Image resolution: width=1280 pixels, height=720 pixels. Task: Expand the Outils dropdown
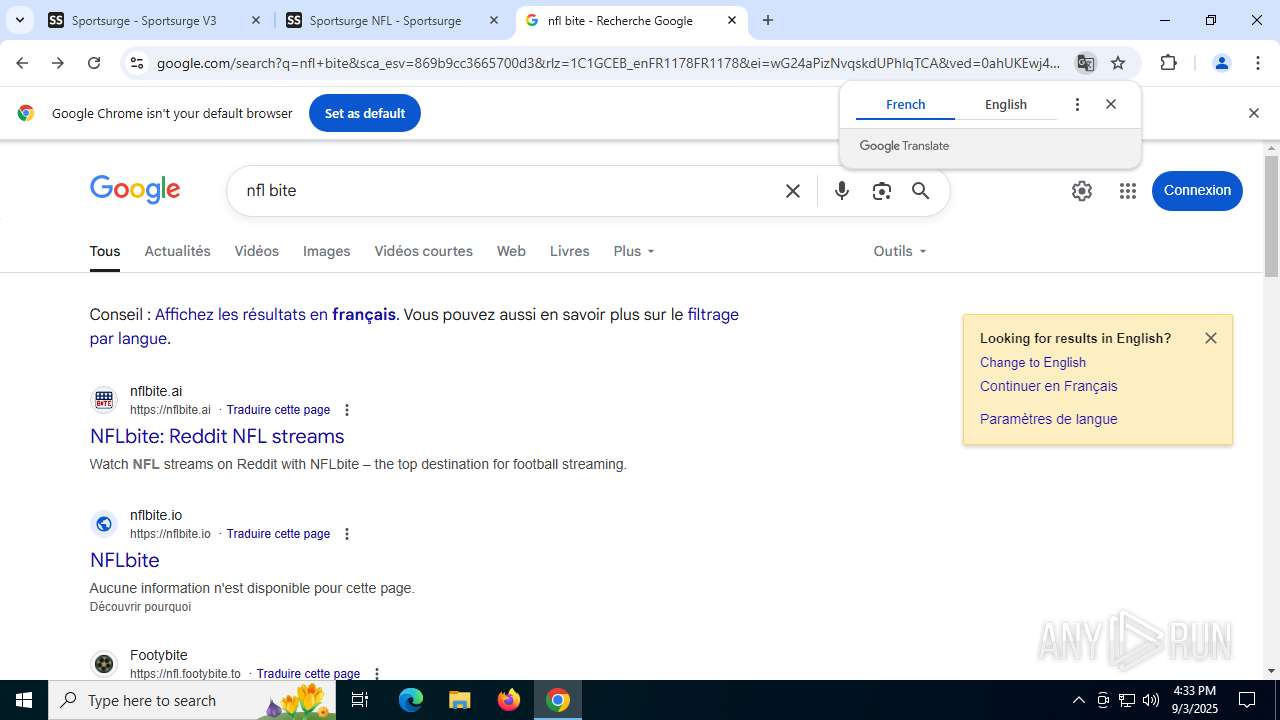(900, 251)
